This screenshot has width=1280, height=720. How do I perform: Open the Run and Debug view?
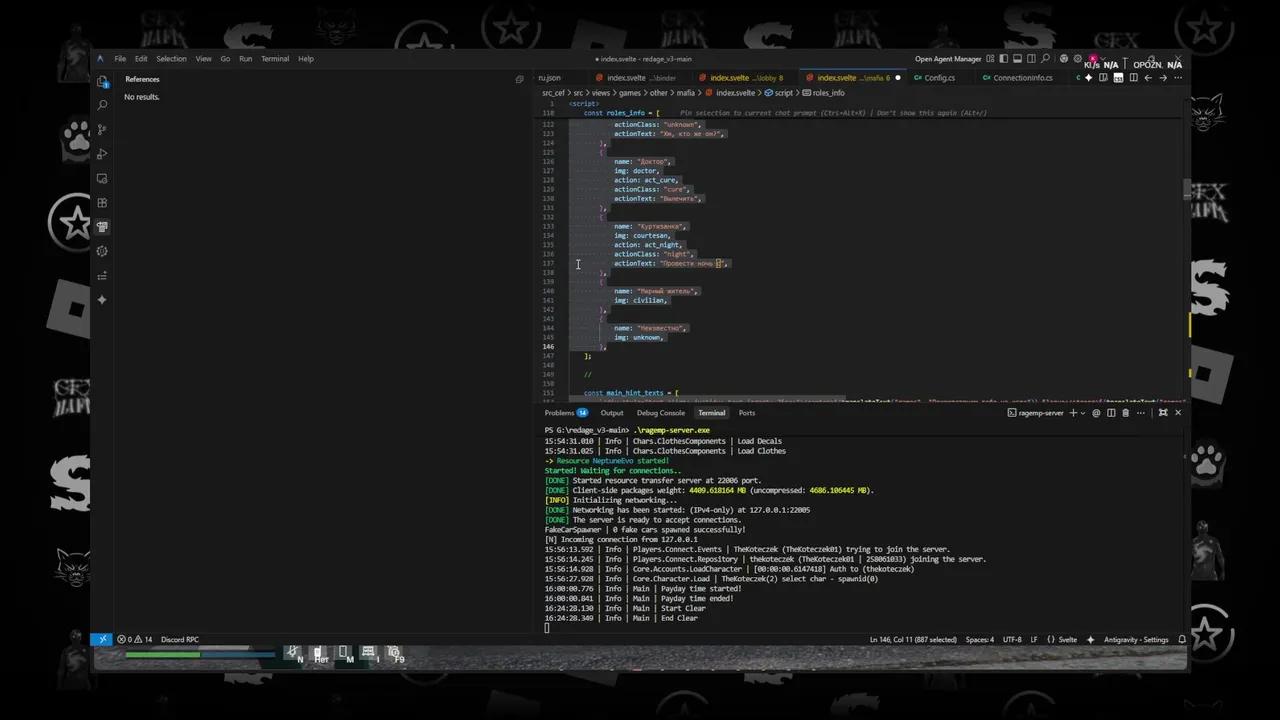102,154
